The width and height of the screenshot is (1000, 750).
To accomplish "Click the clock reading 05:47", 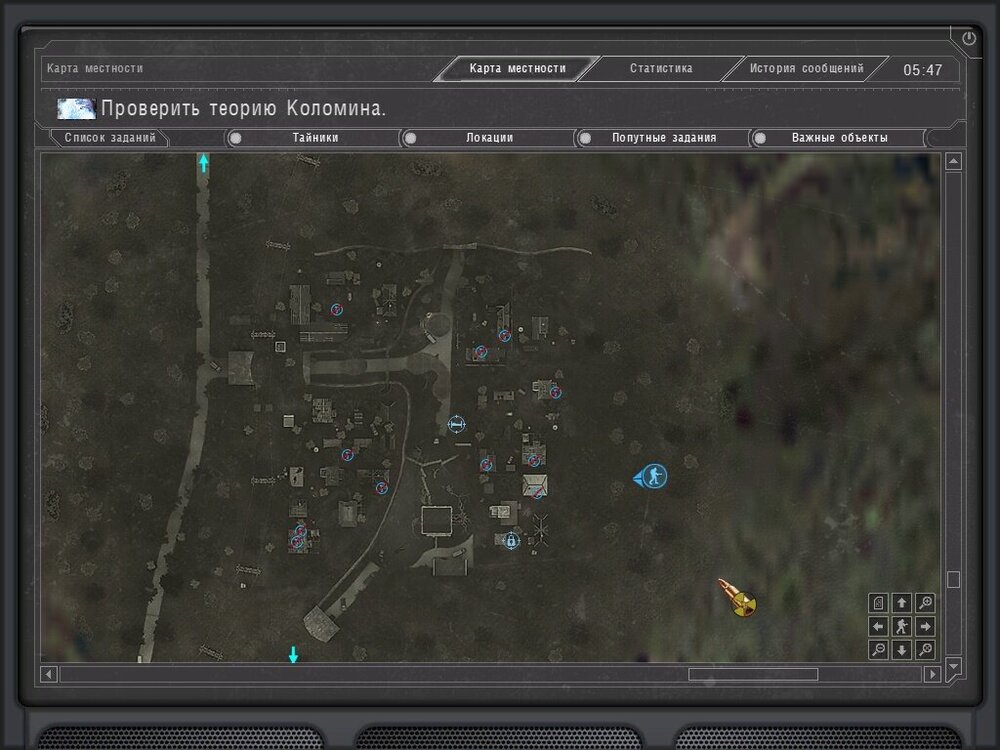I will pyautogui.click(x=922, y=70).
